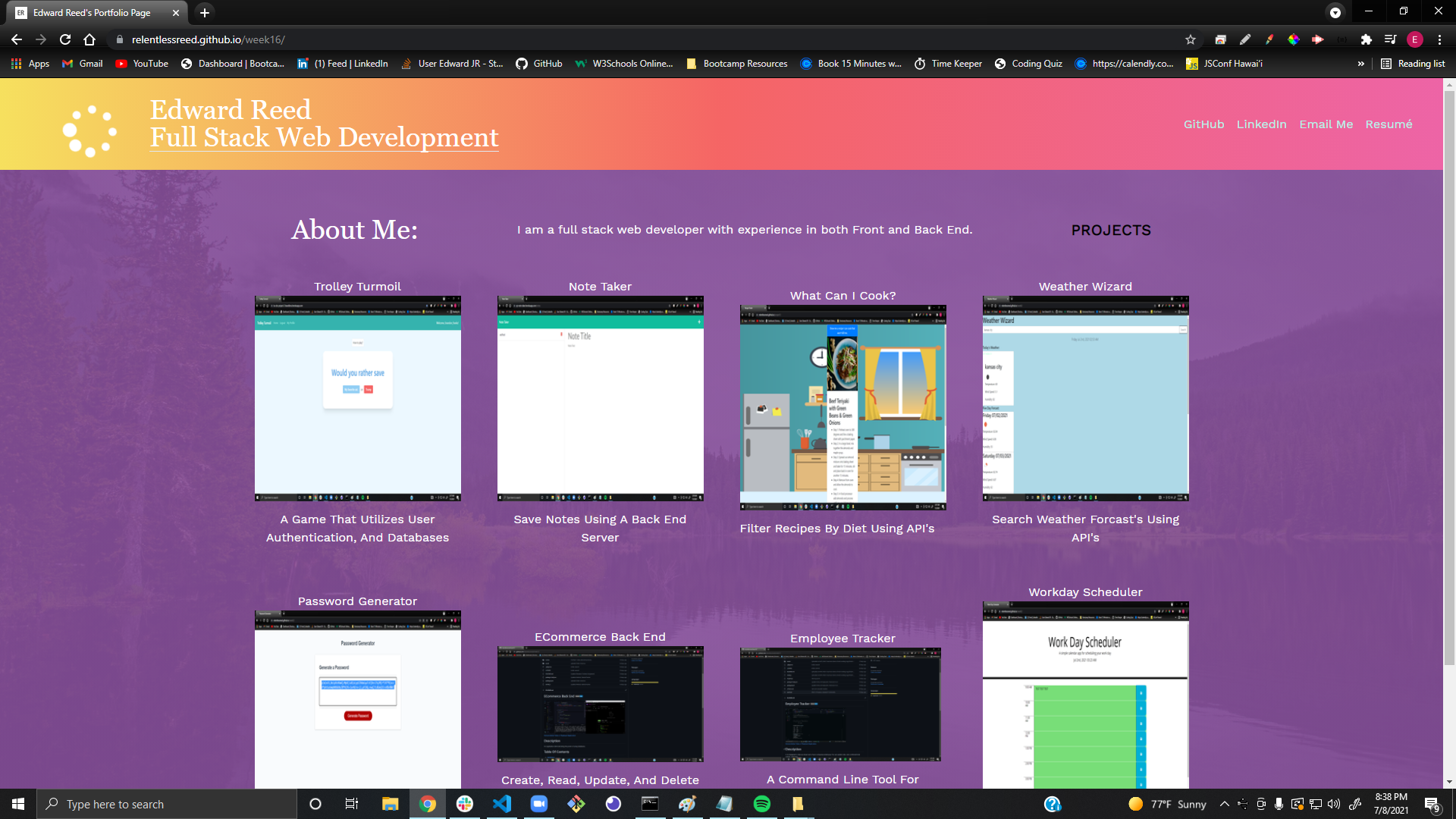Click the GitHub link in page header
Screen dimensions: 1456x819
1203,124
